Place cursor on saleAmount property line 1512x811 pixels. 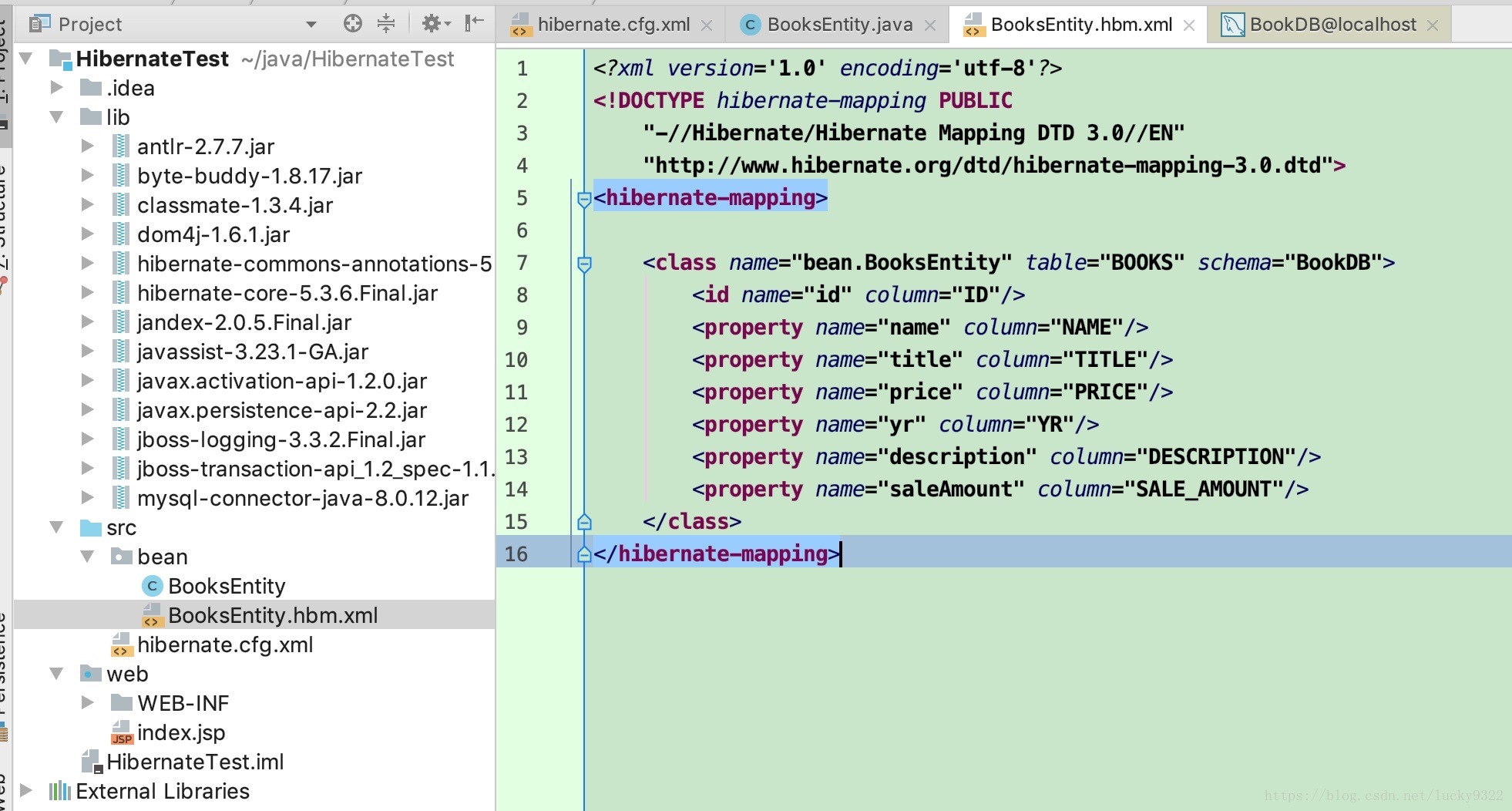1000,489
